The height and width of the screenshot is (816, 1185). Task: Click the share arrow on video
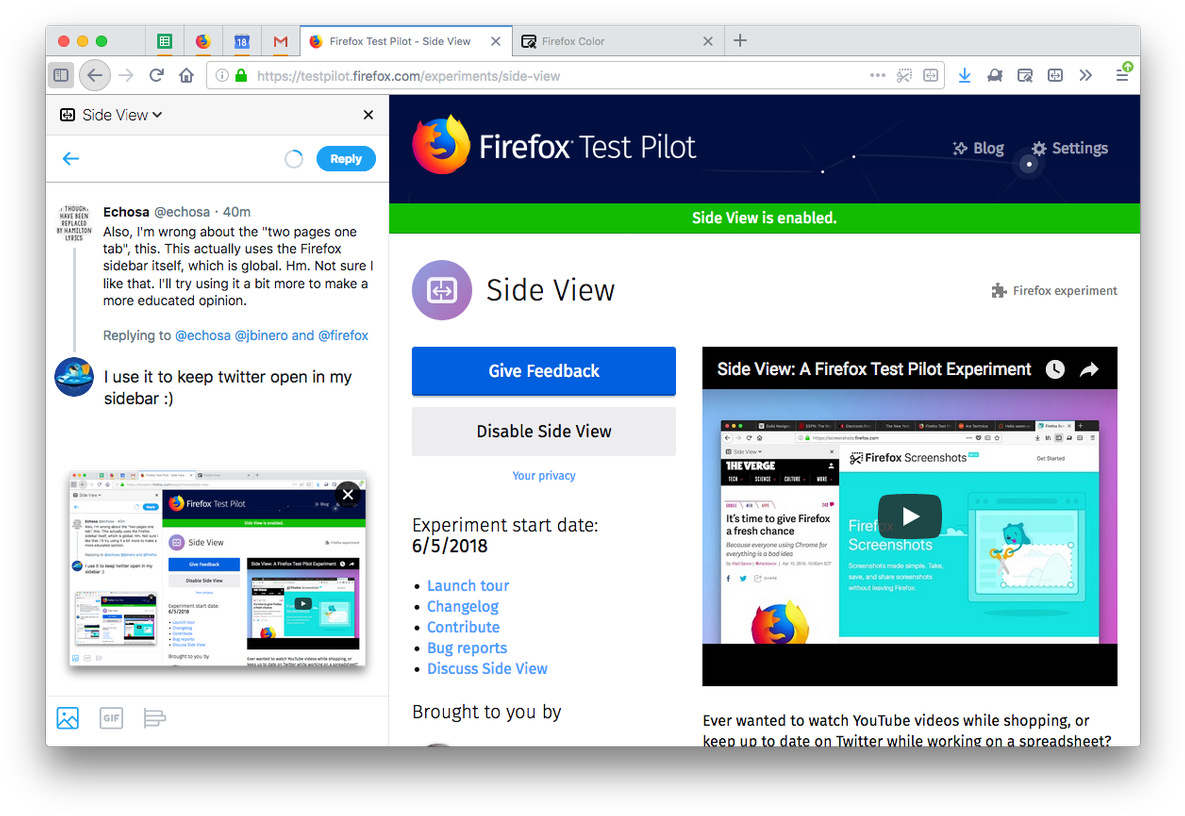click(1089, 369)
